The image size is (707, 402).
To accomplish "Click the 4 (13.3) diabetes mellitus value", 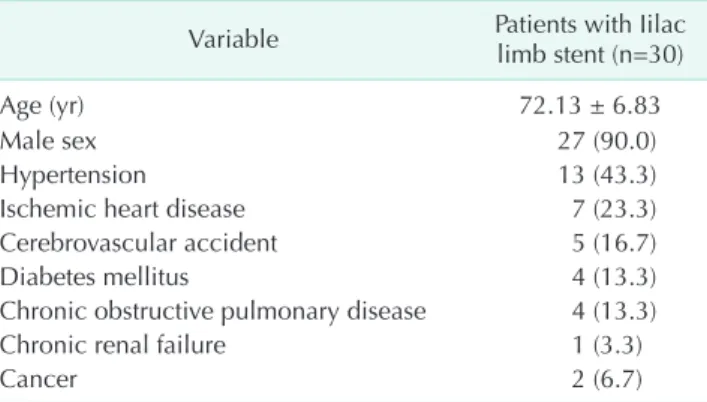I will (x=614, y=277).
